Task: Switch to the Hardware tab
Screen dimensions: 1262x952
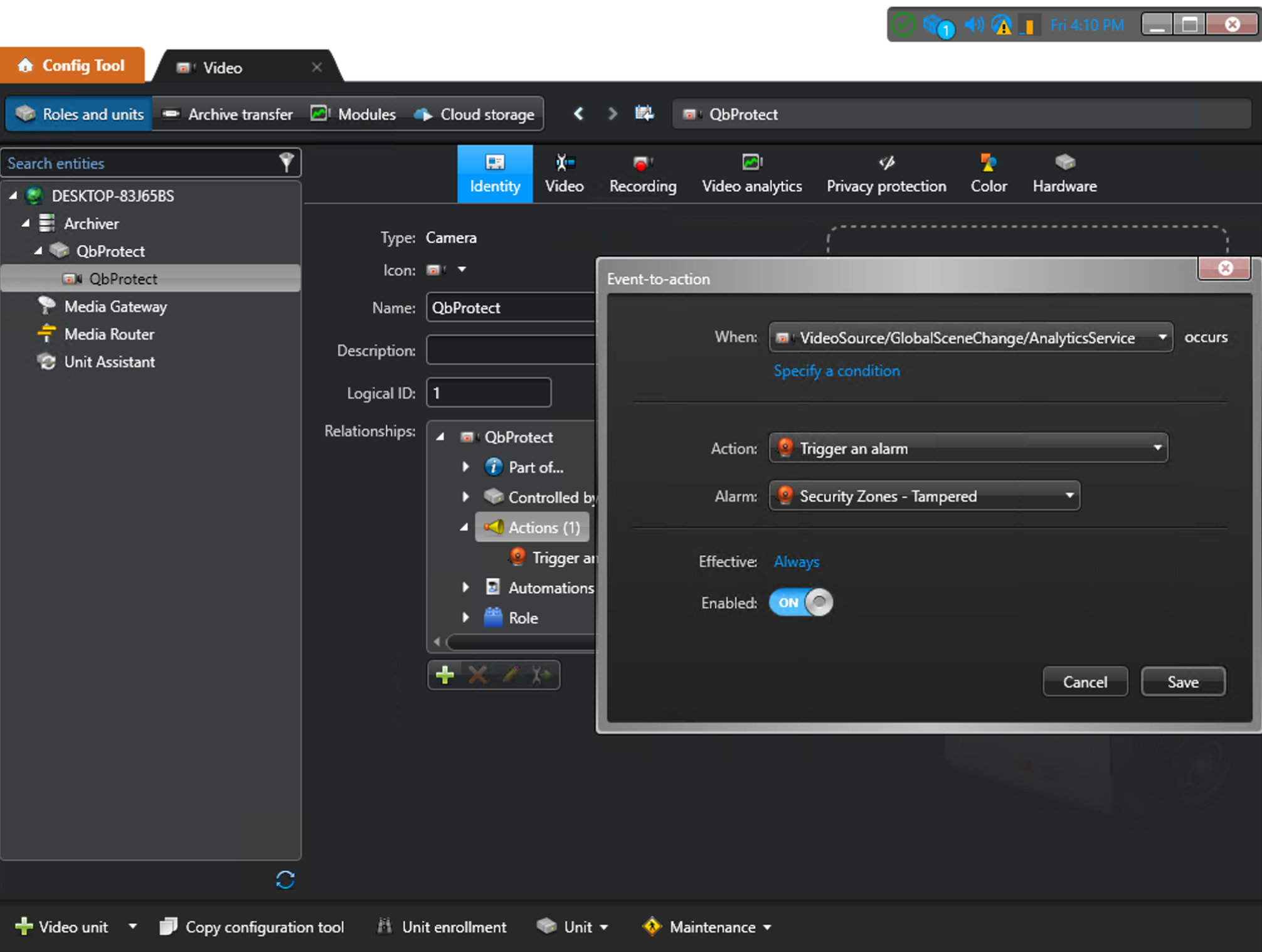Action: 1064,174
